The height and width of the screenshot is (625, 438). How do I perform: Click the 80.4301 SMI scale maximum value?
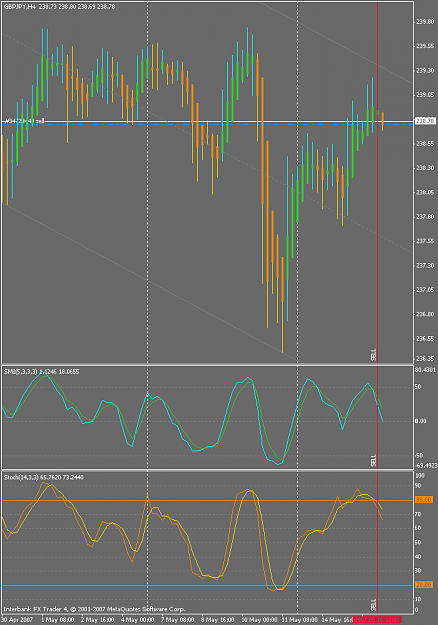tap(425, 370)
